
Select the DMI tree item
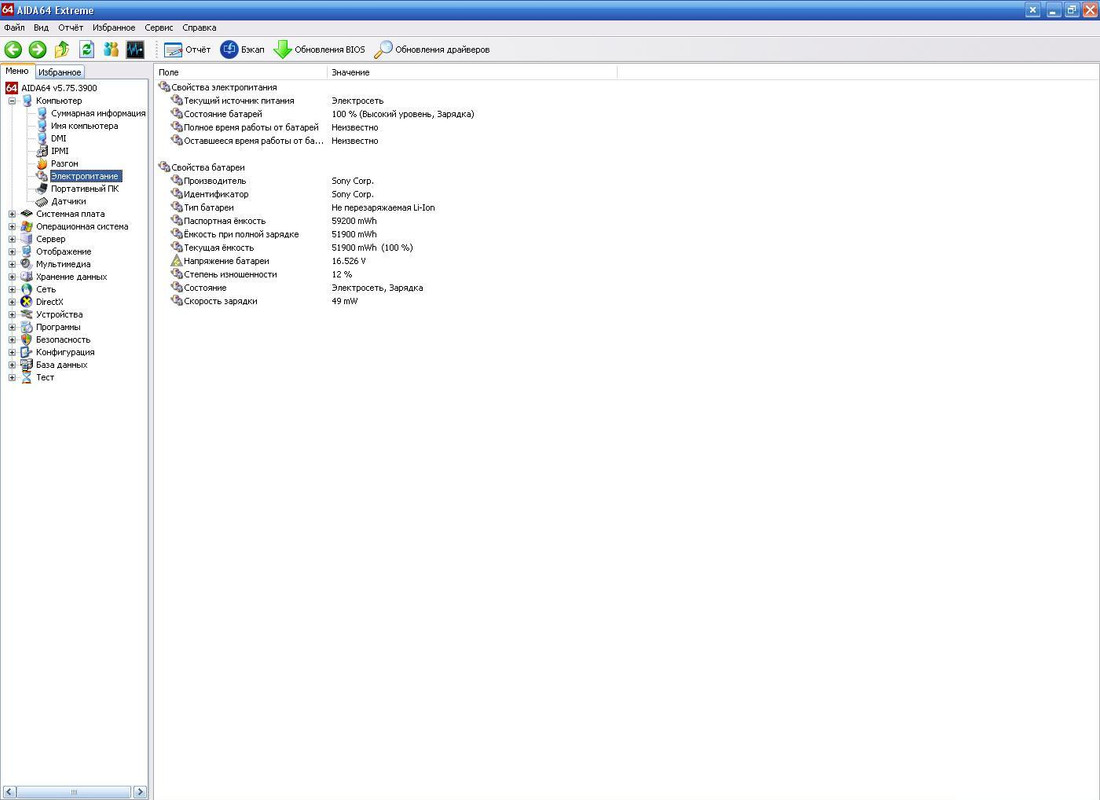[x=58, y=138]
